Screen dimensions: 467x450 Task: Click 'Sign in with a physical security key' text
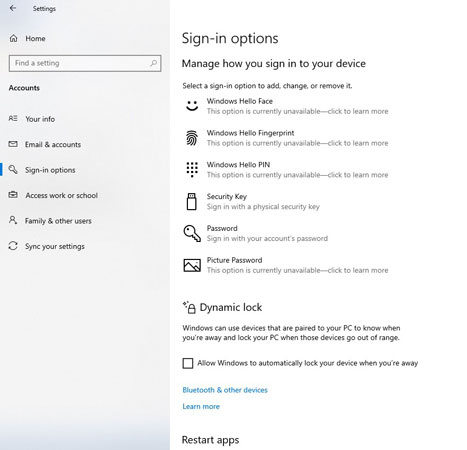pos(263,207)
